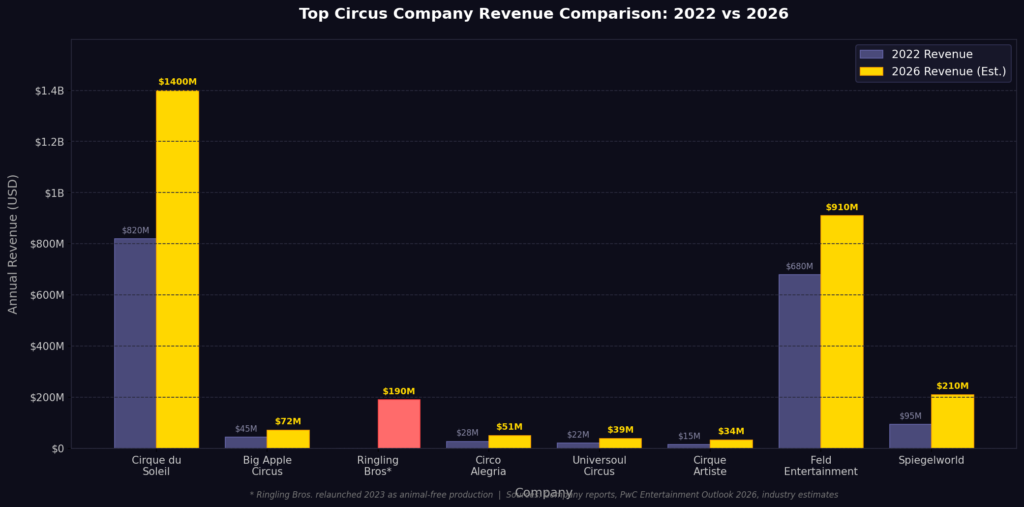This screenshot has height=507, width=1024.
Task: Click the 'Cirque du Soleil' axis label
Action: 156,466
